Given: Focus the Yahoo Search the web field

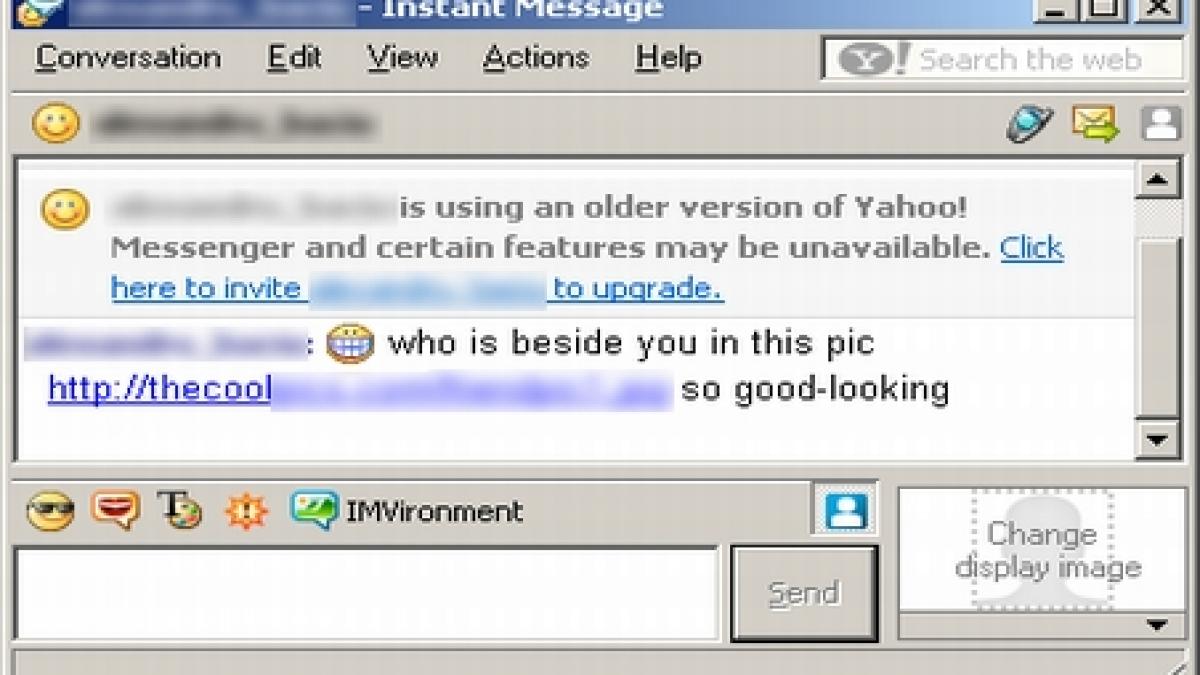Looking at the screenshot, I should click(1000, 59).
